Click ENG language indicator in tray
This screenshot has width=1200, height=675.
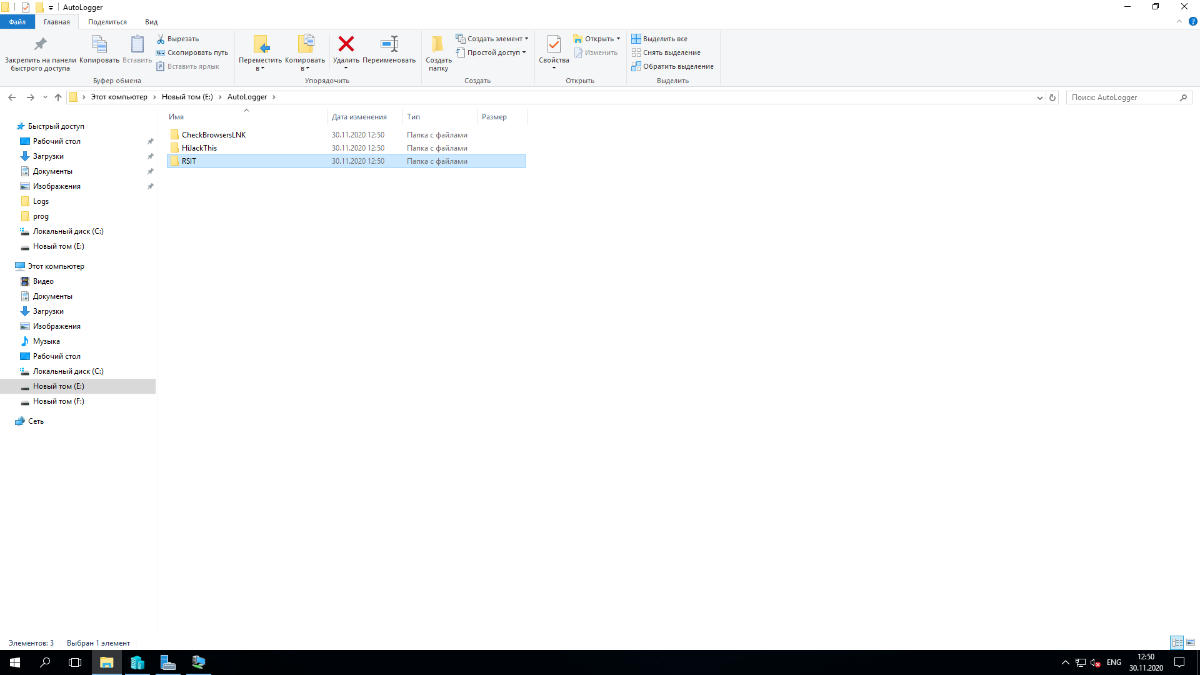click(x=1114, y=662)
